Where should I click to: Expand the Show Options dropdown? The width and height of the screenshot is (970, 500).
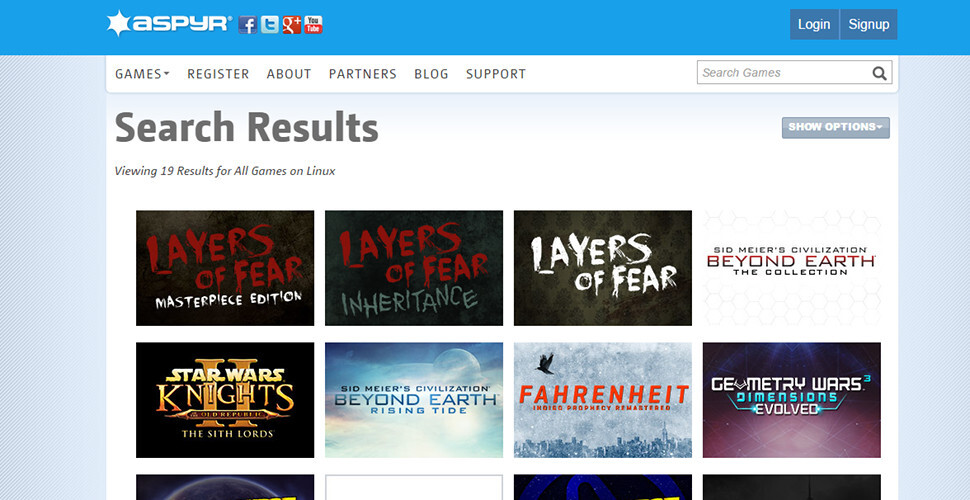pos(835,127)
